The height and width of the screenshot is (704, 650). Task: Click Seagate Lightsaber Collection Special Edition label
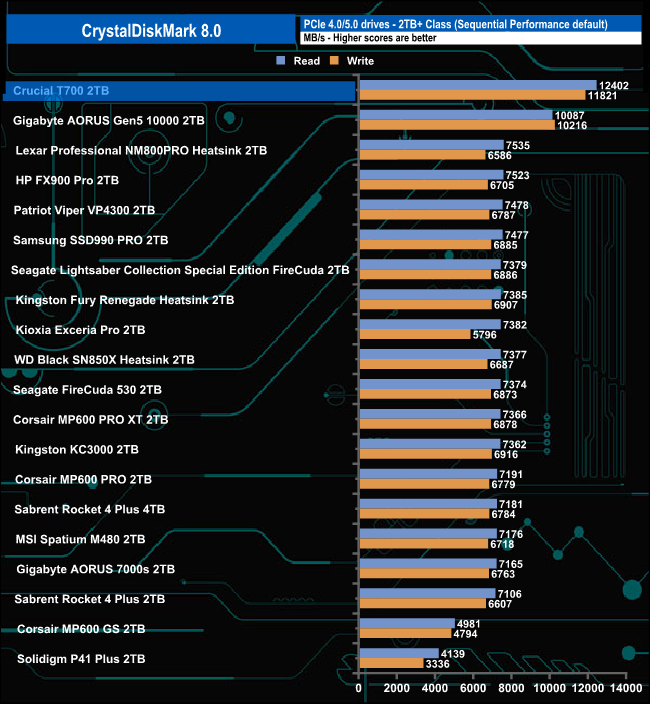tap(180, 270)
